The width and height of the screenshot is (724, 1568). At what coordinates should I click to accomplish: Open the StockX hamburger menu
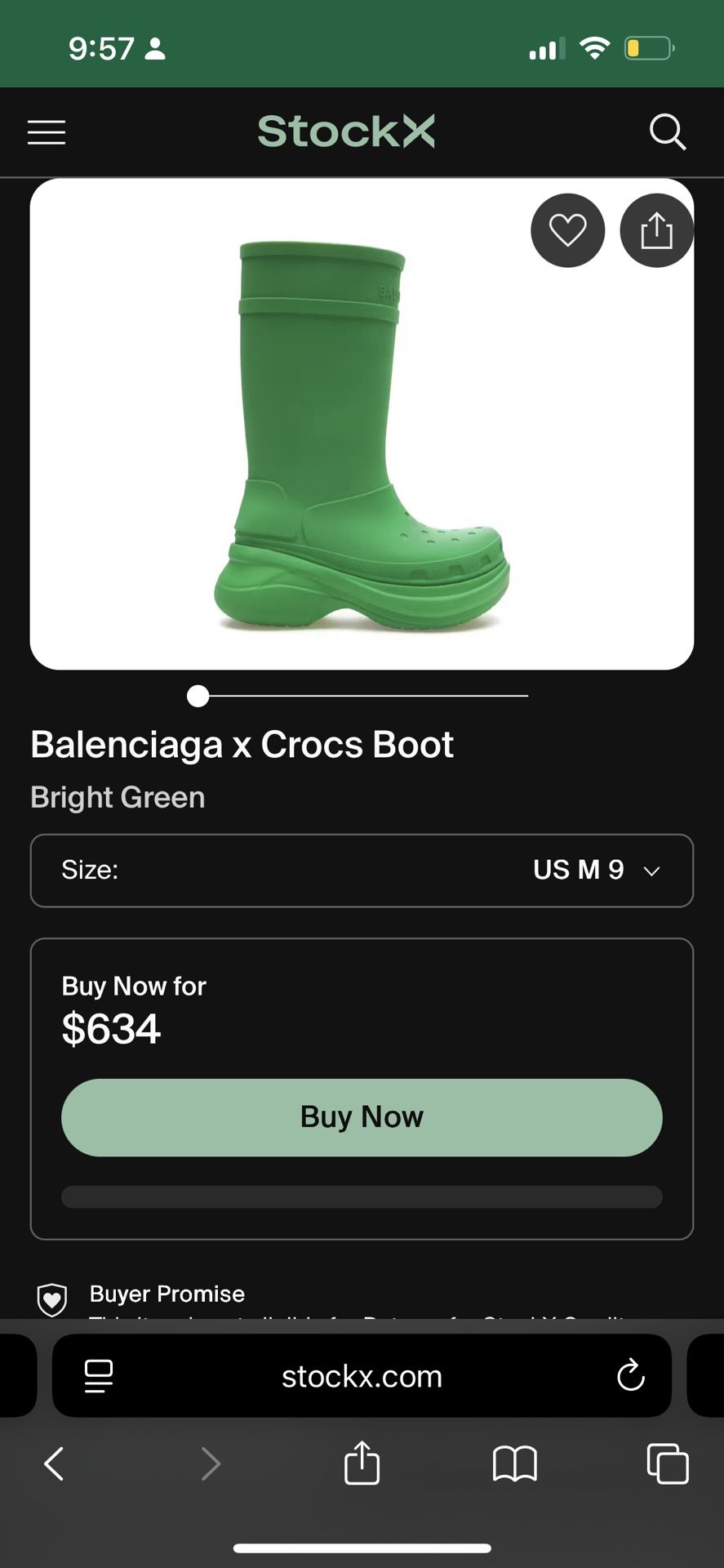[x=47, y=132]
